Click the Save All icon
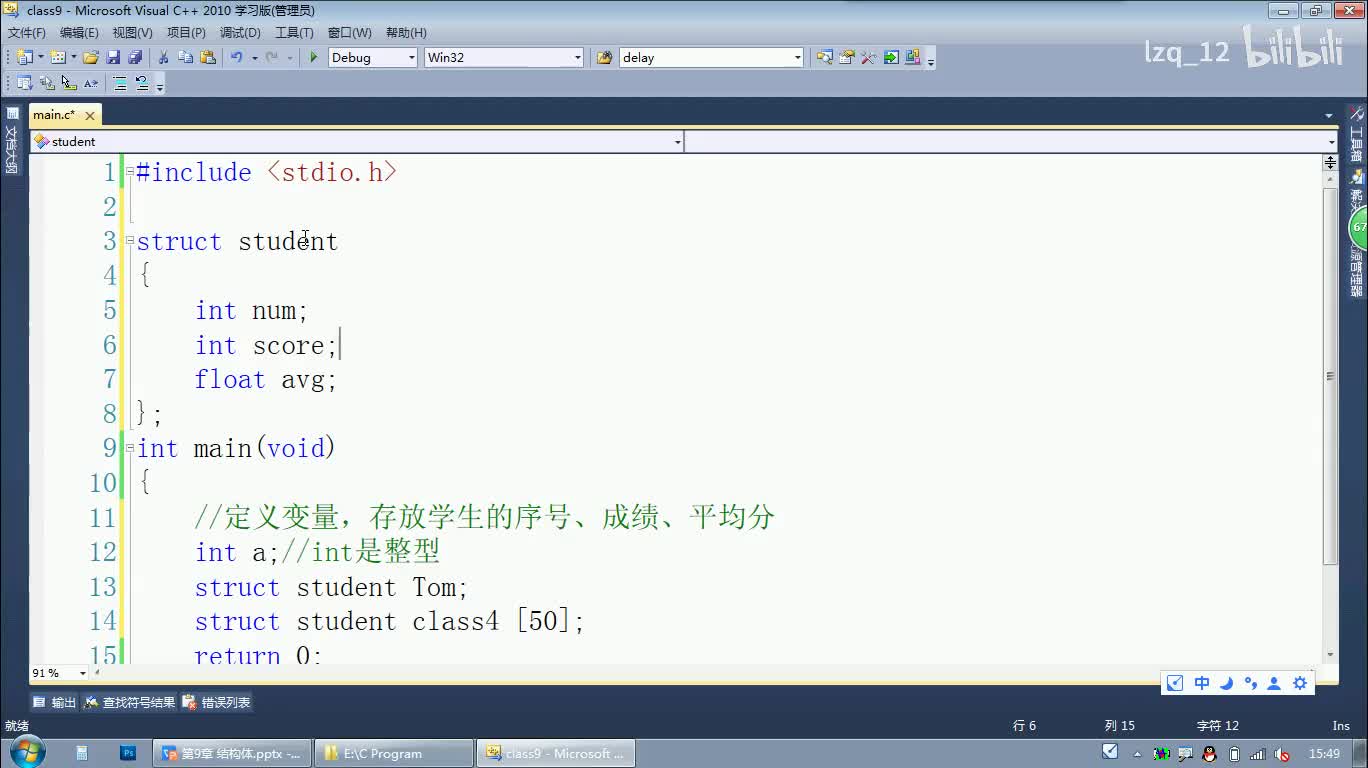 click(134, 58)
